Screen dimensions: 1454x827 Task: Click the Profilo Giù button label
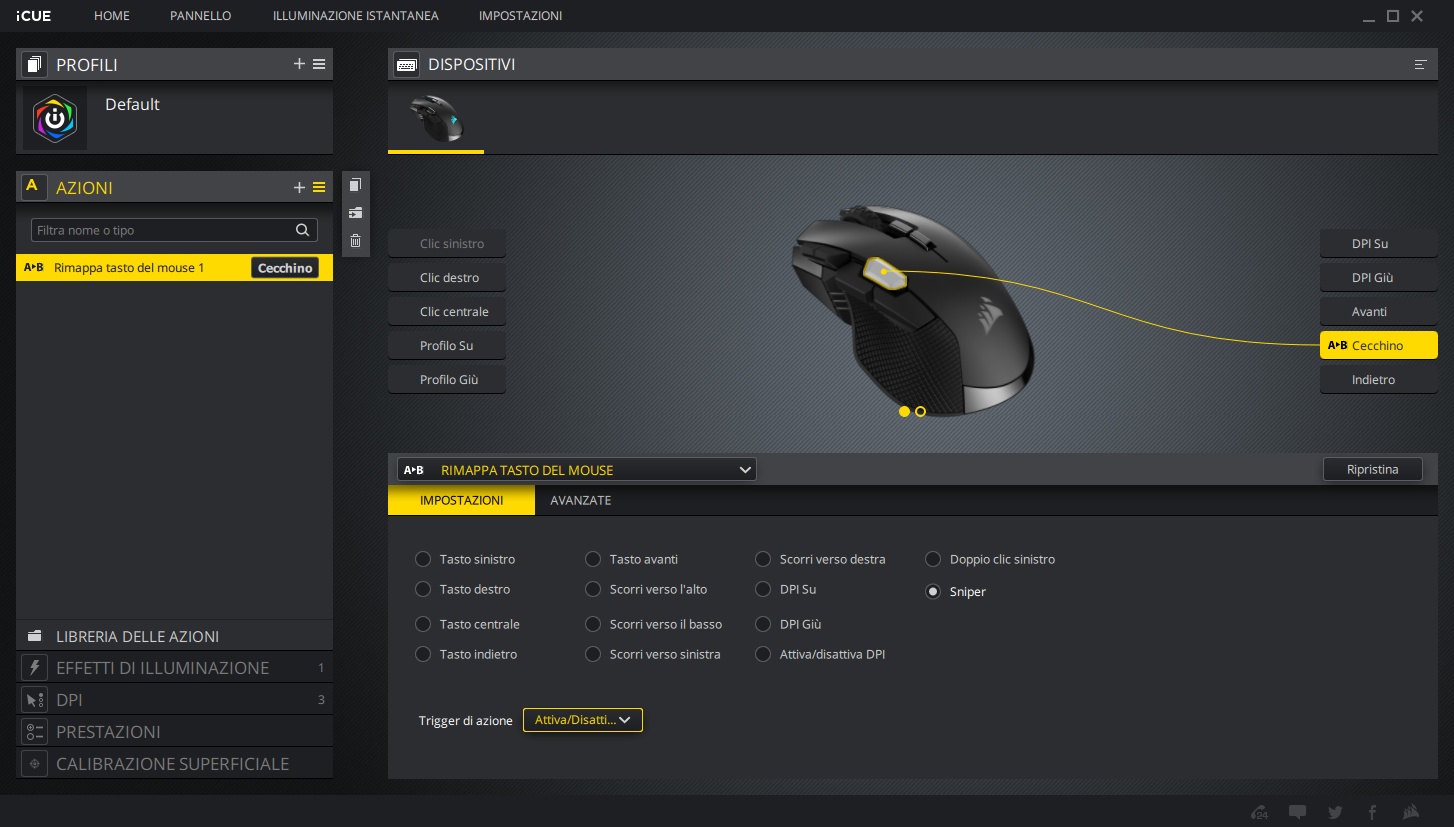(447, 380)
